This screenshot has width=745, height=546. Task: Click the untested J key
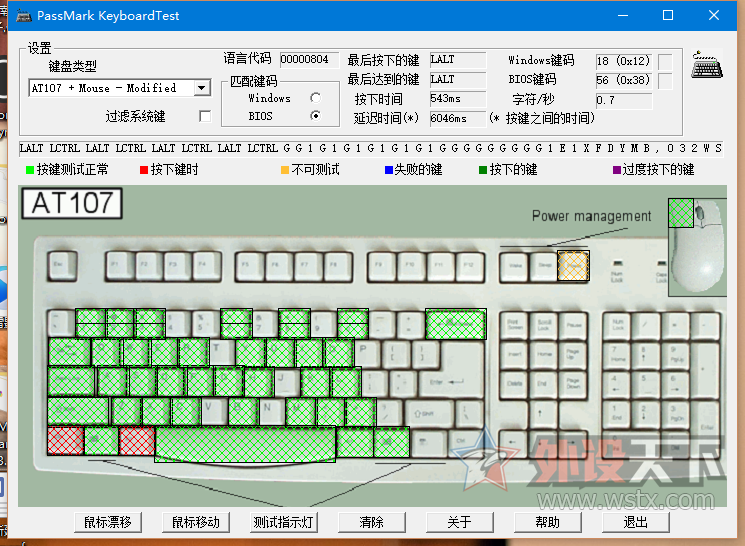point(287,382)
